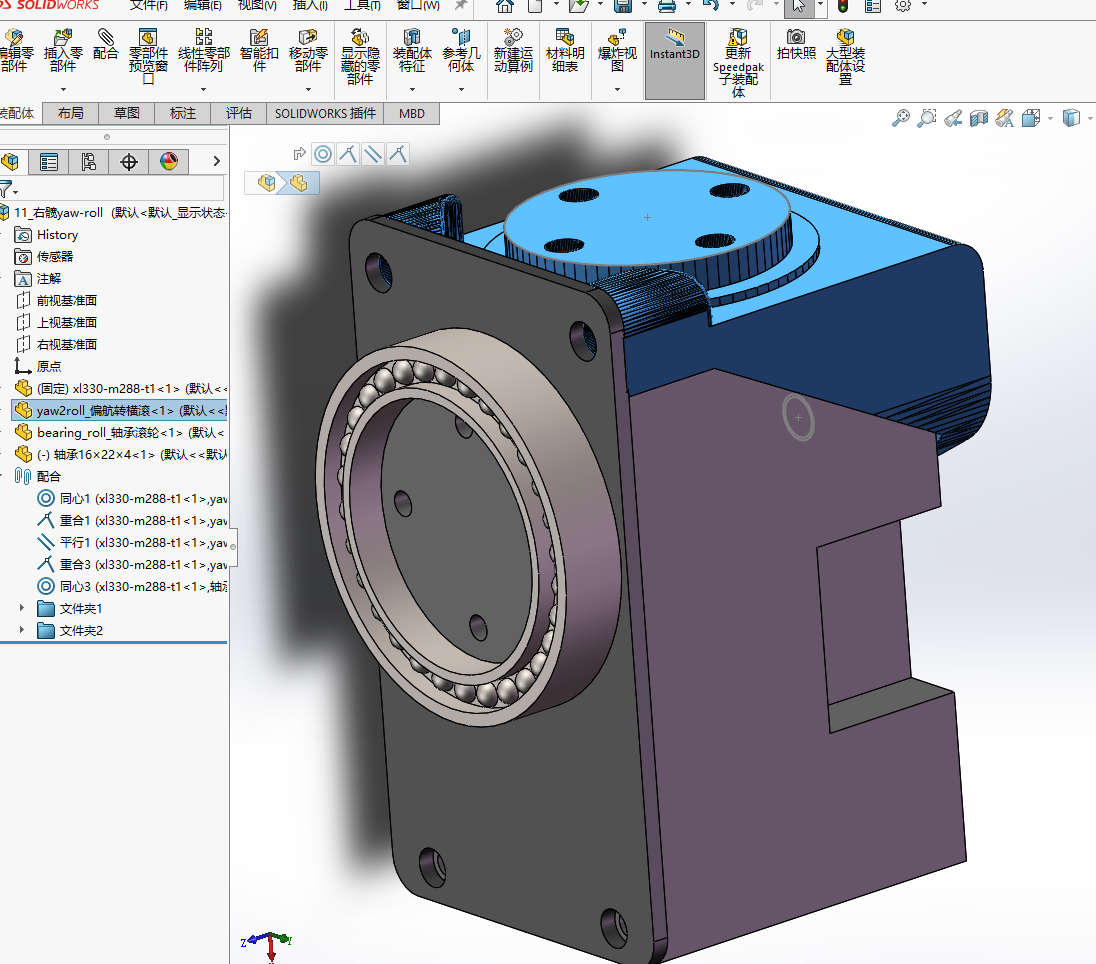Click the Section View icon
Viewport: 1096px width, 964px height.
click(x=979, y=118)
